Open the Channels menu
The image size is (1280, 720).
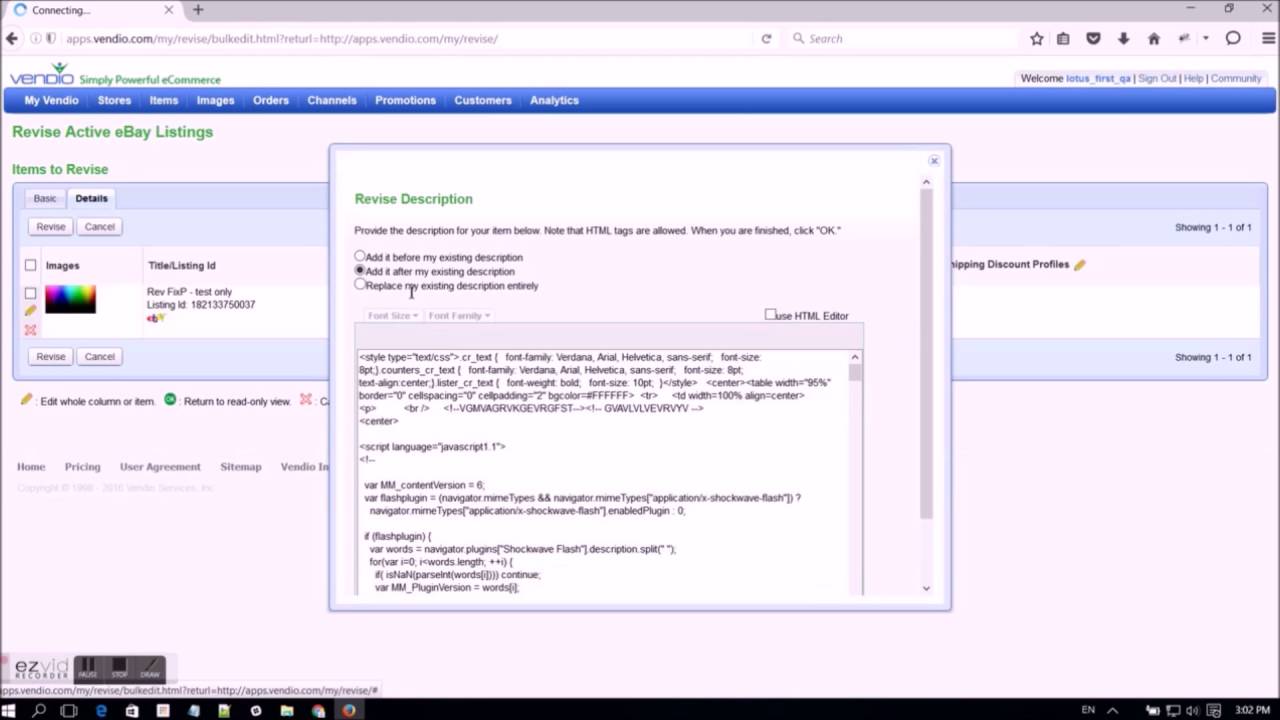click(332, 100)
